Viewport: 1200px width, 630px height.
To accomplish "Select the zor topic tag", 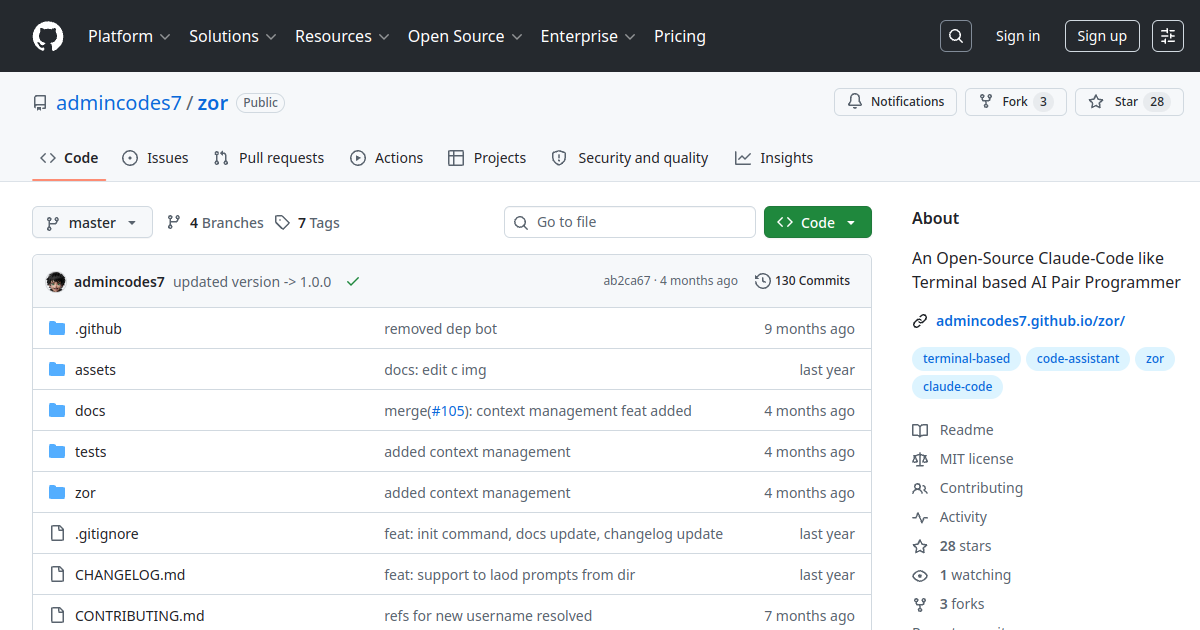I will click(x=1155, y=359).
